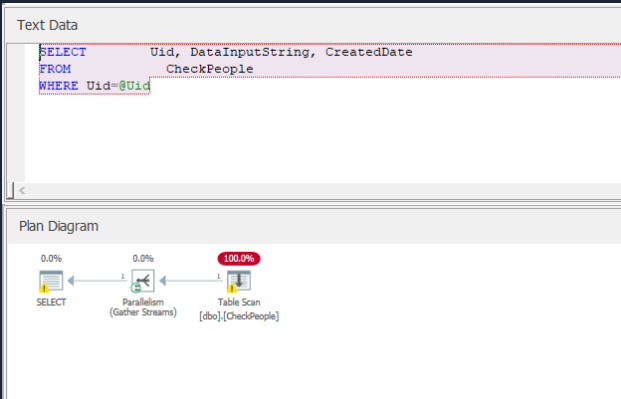
Task: Click the 0.0% cost above Parallelism
Action: (x=143, y=259)
